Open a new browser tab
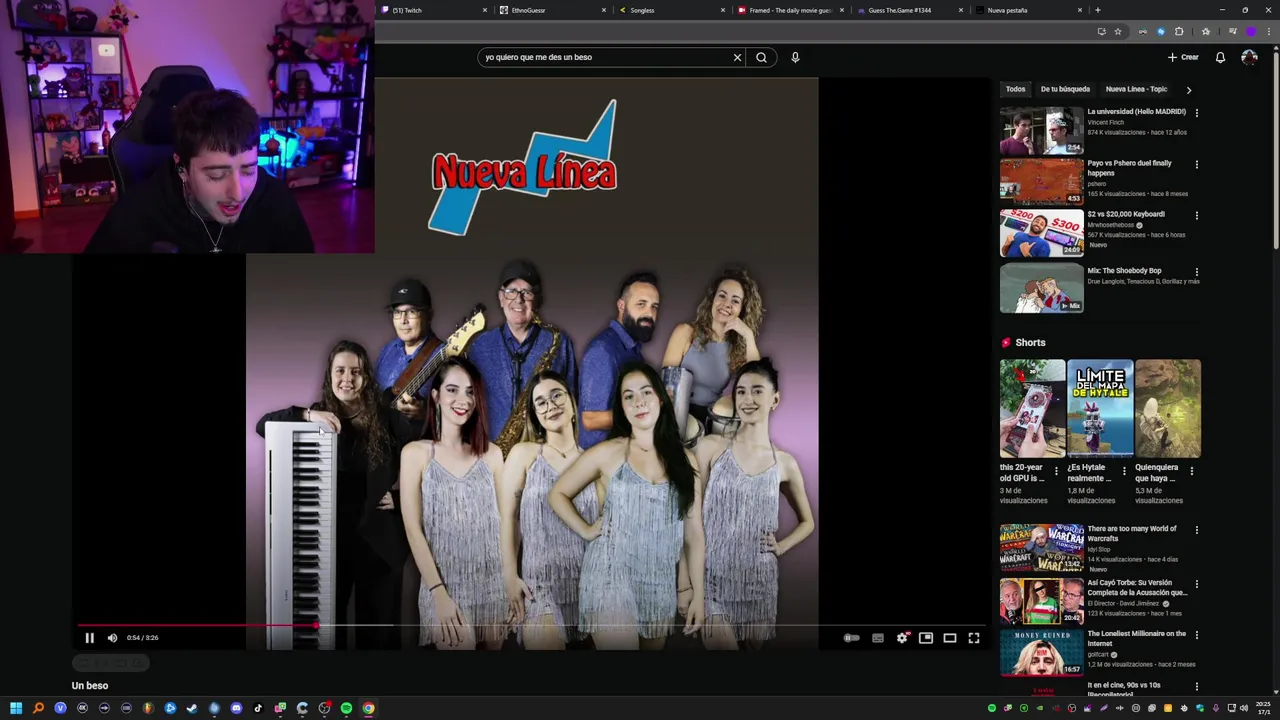Image resolution: width=1280 pixels, height=720 pixels. (1098, 10)
